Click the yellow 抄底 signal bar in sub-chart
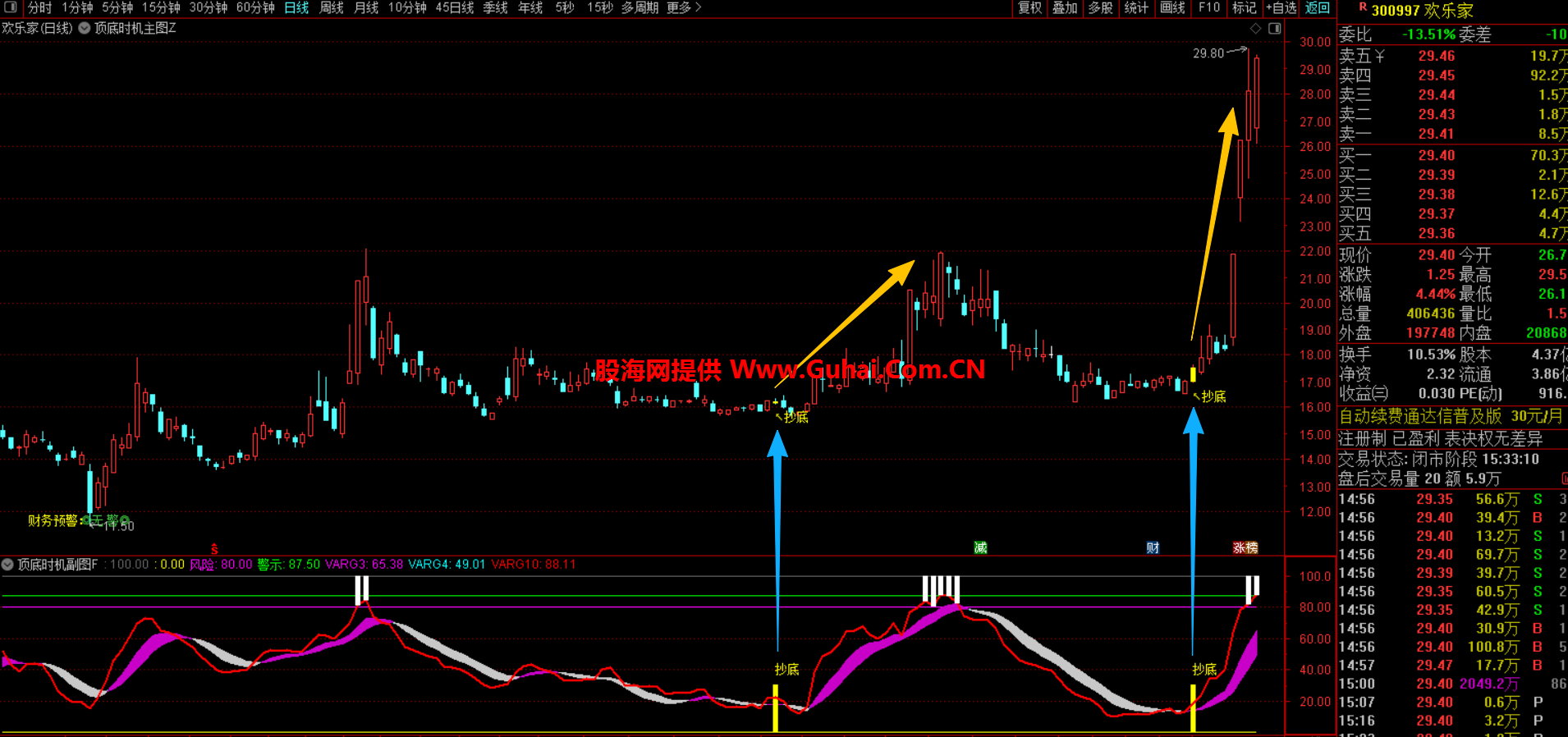This screenshot has height=737, width=1568. pyautogui.click(x=775, y=713)
